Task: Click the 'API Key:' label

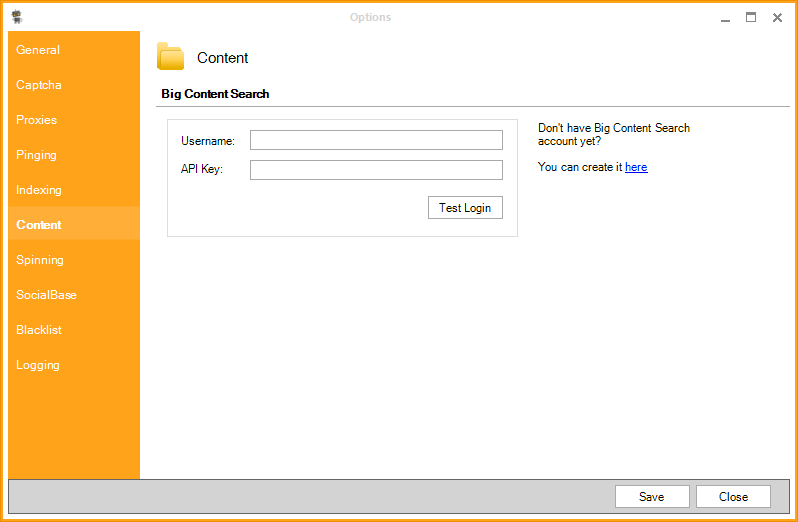Action: pos(202,169)
